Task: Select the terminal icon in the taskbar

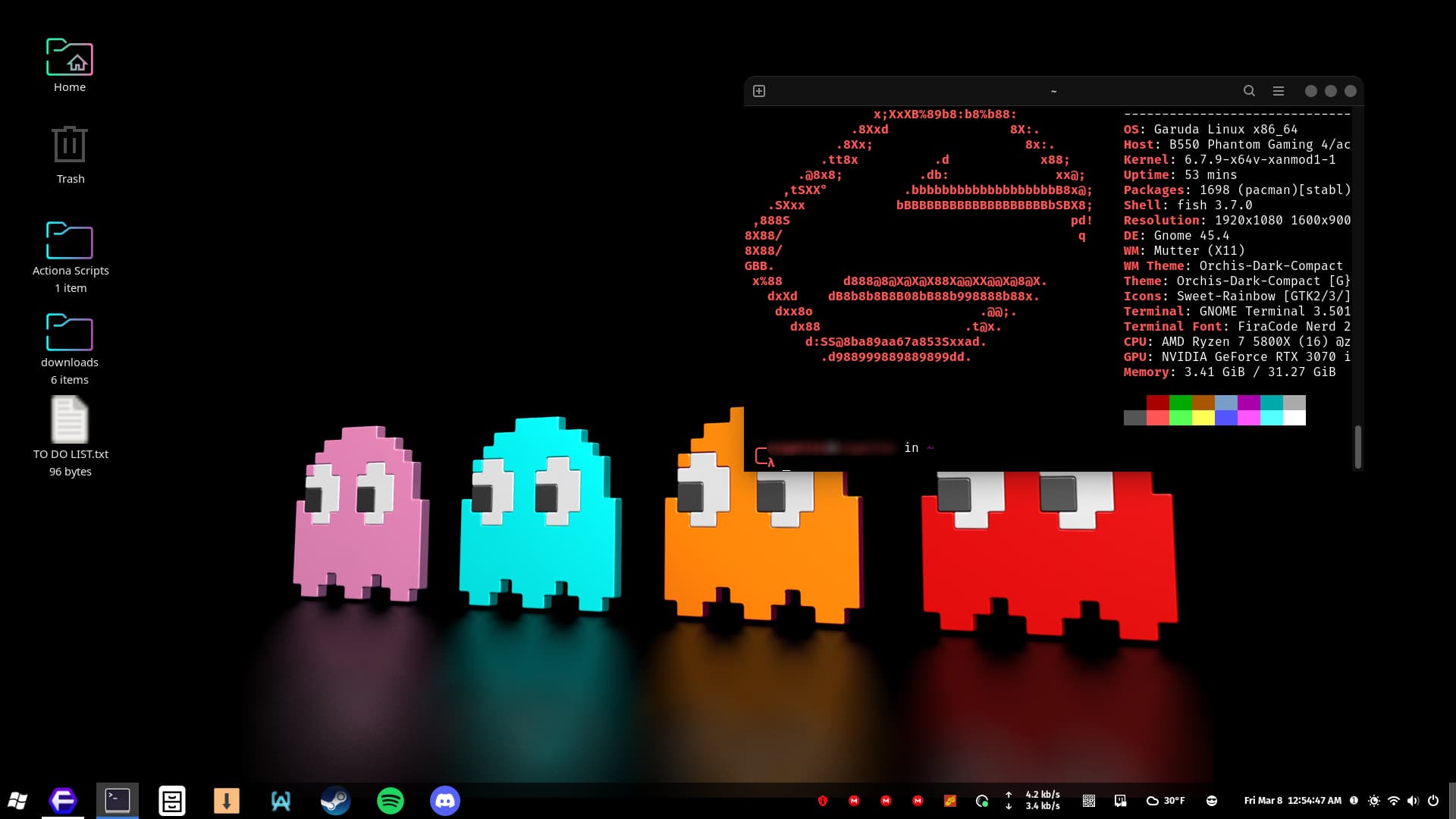Action: click(118, 801)
